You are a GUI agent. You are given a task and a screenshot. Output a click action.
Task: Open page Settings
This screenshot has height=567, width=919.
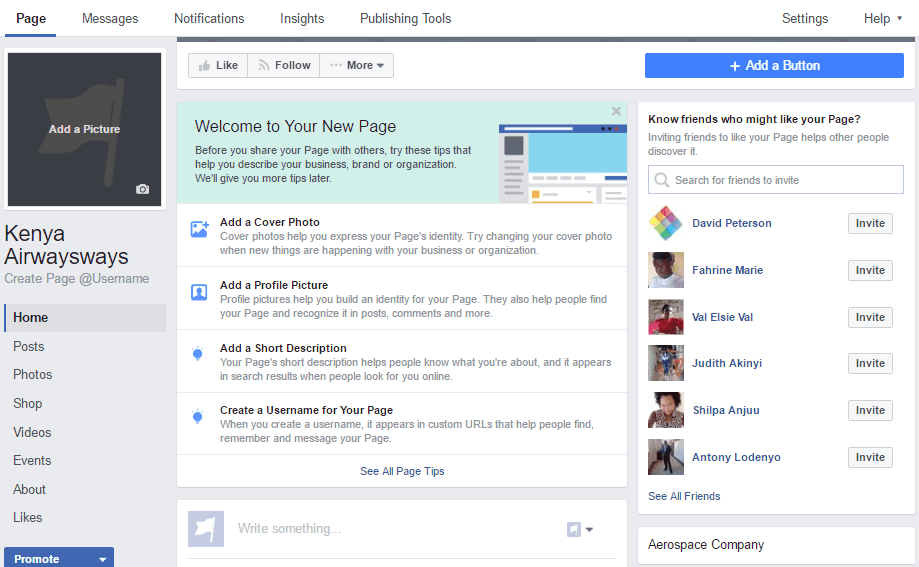[x=805, y=19]
